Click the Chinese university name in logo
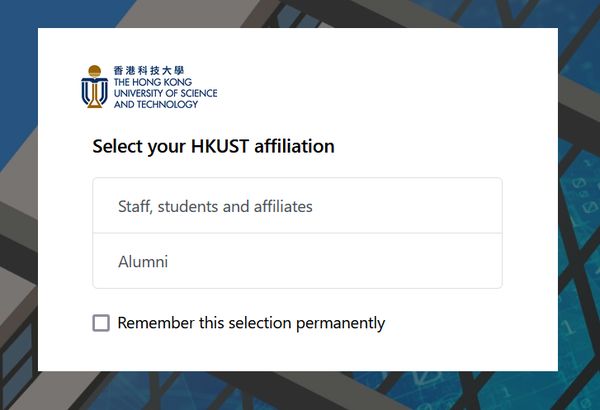Image resolution: width=600 pixels, height=410 pixels. click(149, 70)
